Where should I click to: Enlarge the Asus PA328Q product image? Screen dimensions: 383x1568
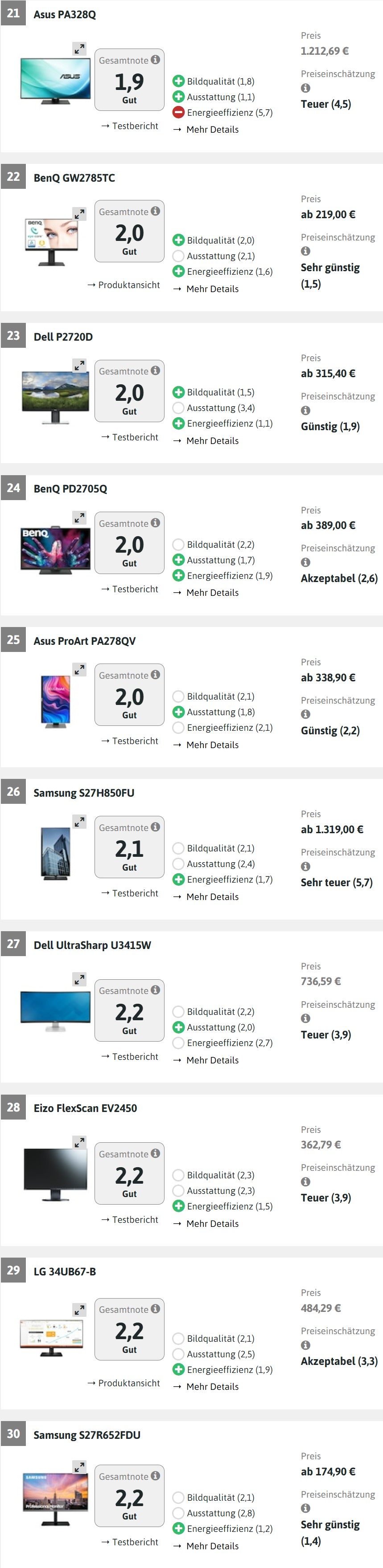pos(79,49)
